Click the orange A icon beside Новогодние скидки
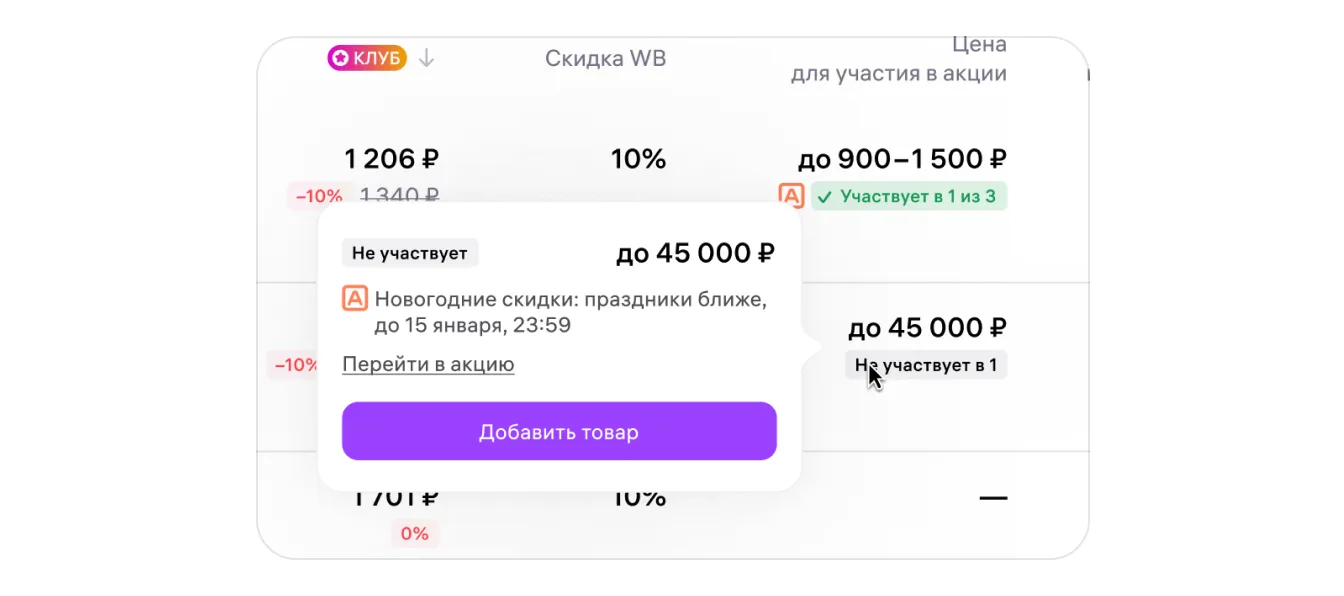Viewport: 1344px width, 596px height. (x=355, y=299)
